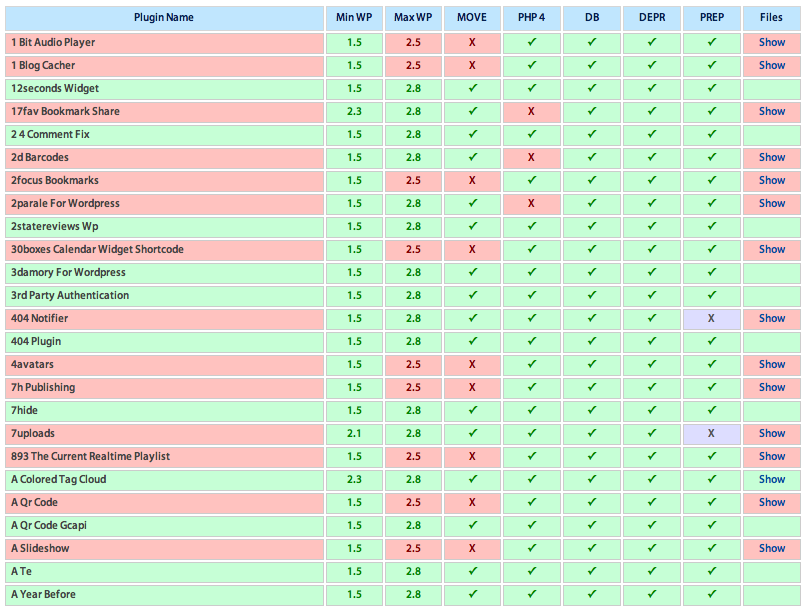808x606 pixels.
Task: Show files for 1 Blog Cacher
Action: (x=771, y=65)
